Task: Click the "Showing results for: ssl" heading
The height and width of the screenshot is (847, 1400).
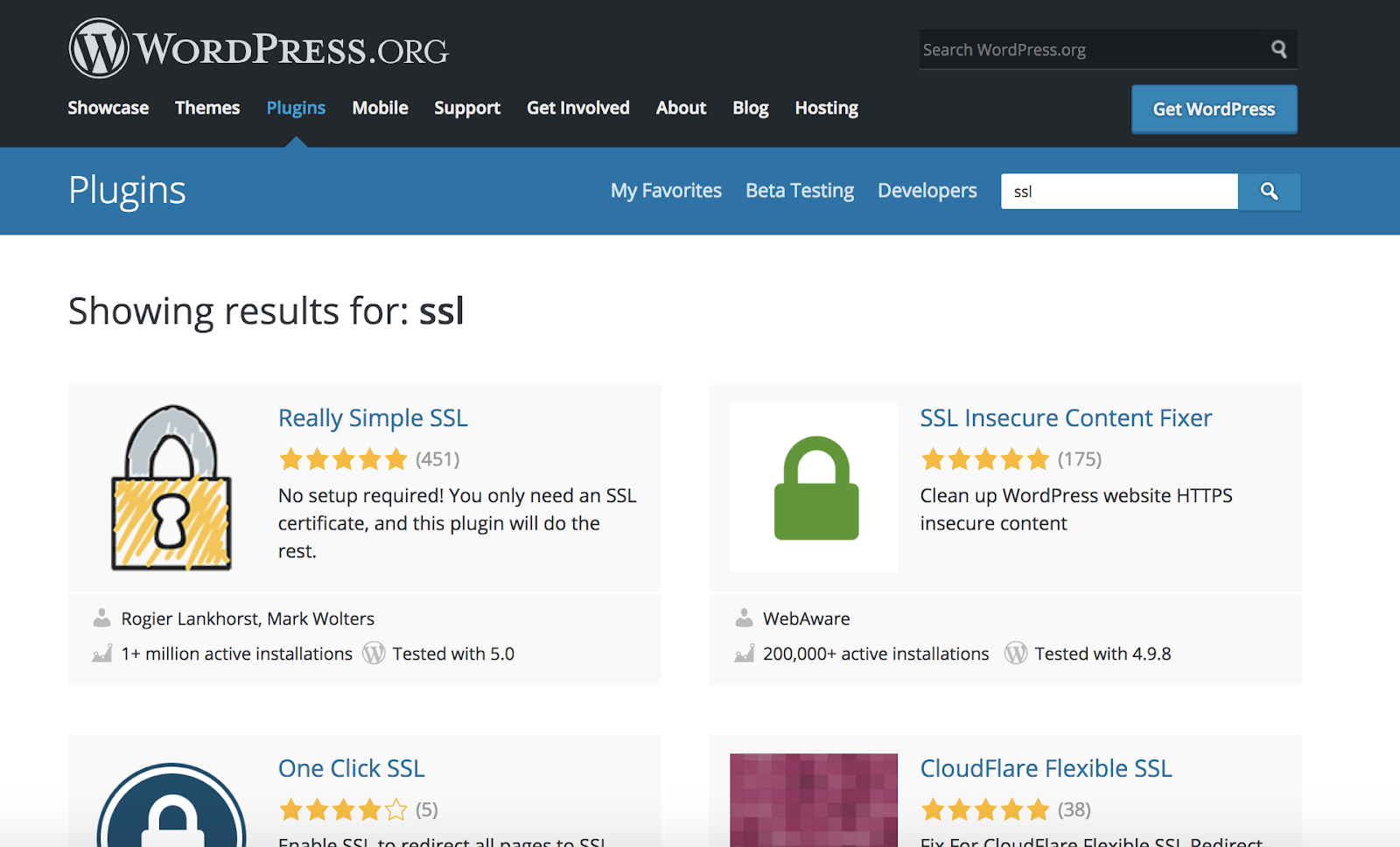Action: [x=266, y=311]
